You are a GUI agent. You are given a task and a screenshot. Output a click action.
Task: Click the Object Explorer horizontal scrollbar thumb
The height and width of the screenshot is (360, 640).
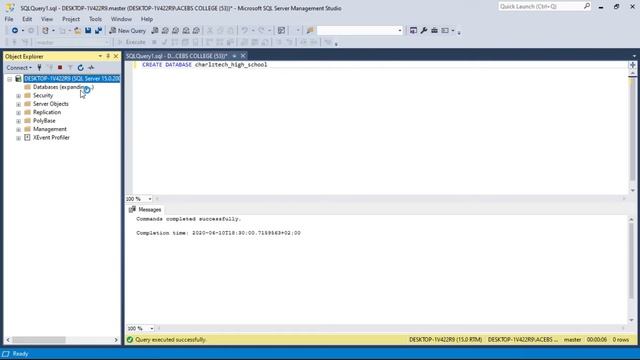[x=39, y=340]
